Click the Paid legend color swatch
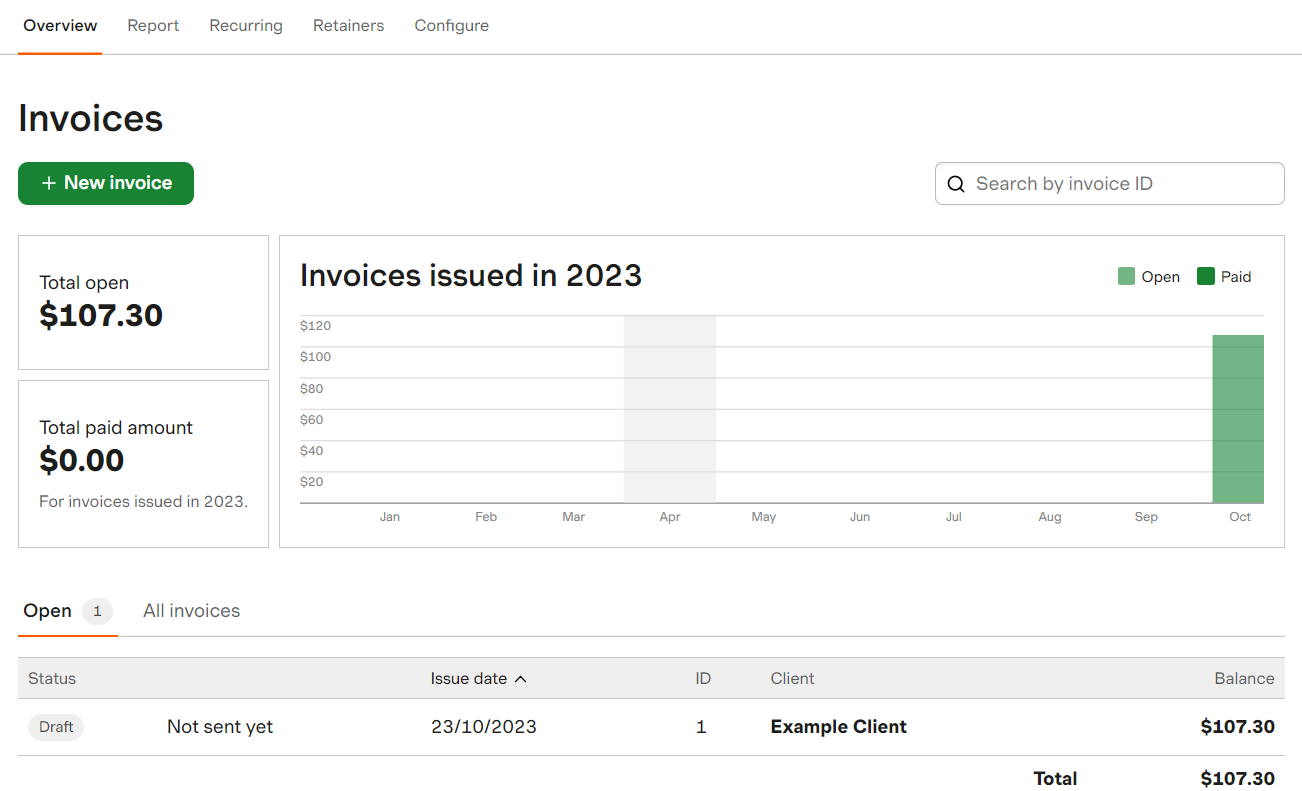The height and width of the screenshot is (791, 1302). 1205,277
